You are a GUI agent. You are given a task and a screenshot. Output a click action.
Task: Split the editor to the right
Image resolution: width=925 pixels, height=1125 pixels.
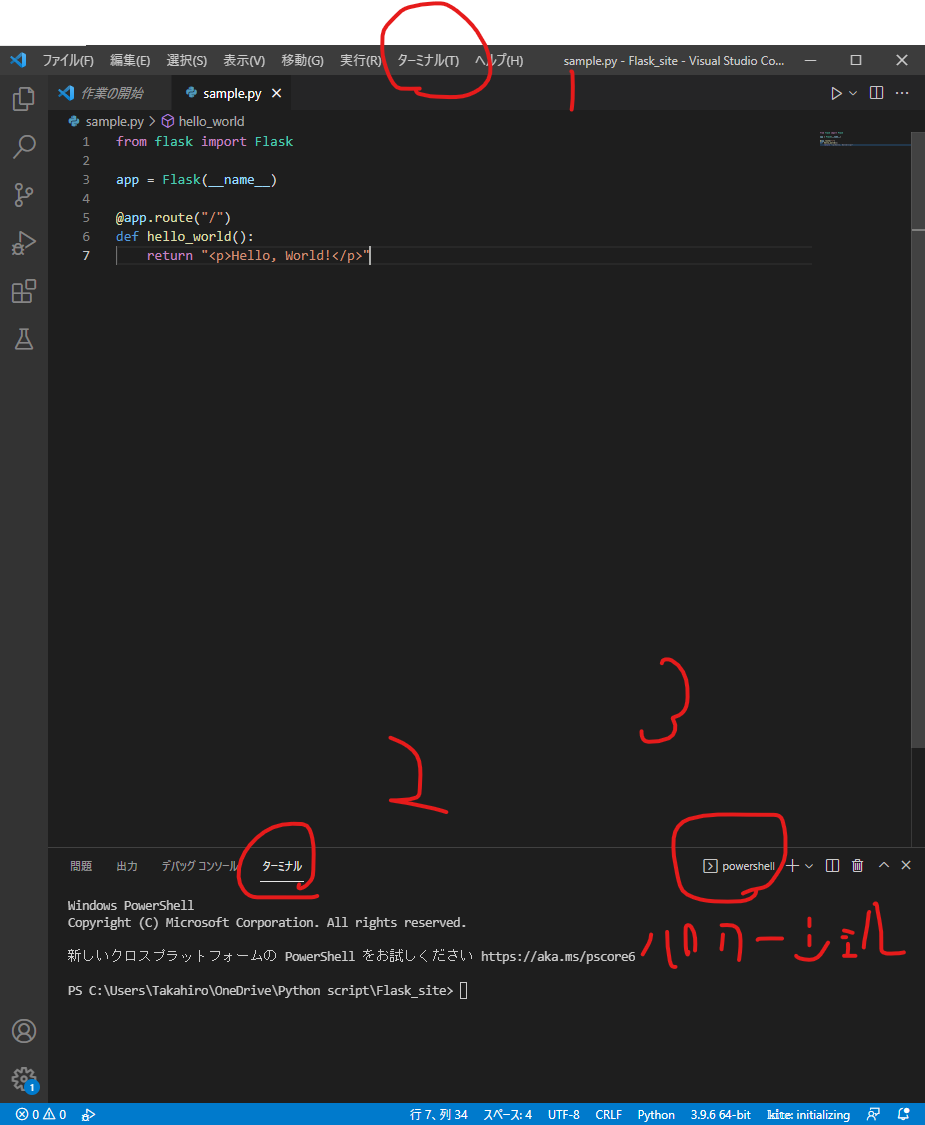876,93
